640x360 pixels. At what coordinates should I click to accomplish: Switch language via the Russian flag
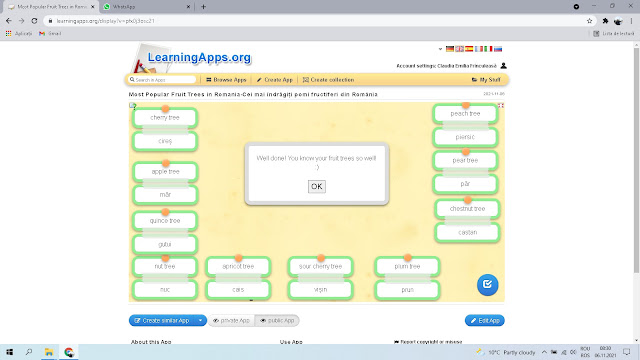(x=498, y=49)
